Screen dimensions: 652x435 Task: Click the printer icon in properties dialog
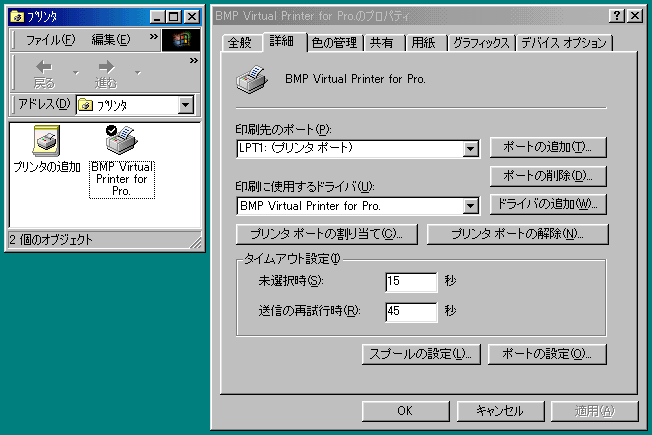(252, 79)
